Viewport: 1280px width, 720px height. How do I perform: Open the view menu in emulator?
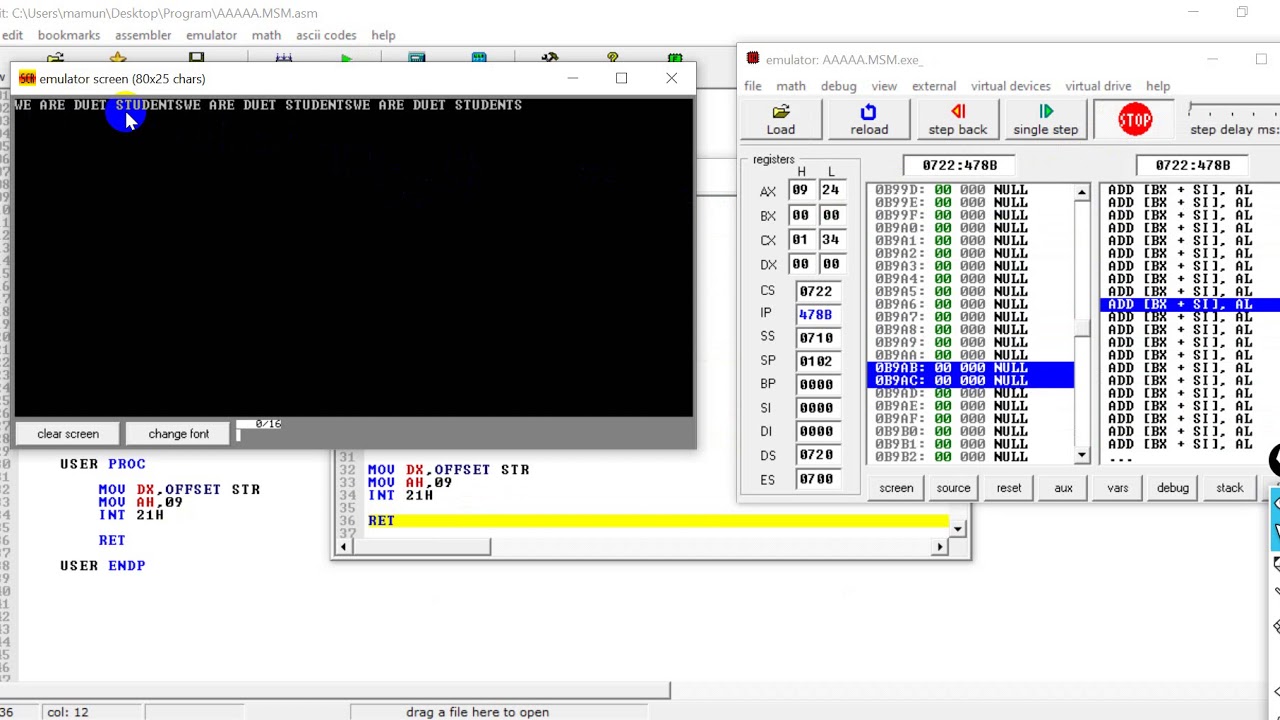[884, 86]
